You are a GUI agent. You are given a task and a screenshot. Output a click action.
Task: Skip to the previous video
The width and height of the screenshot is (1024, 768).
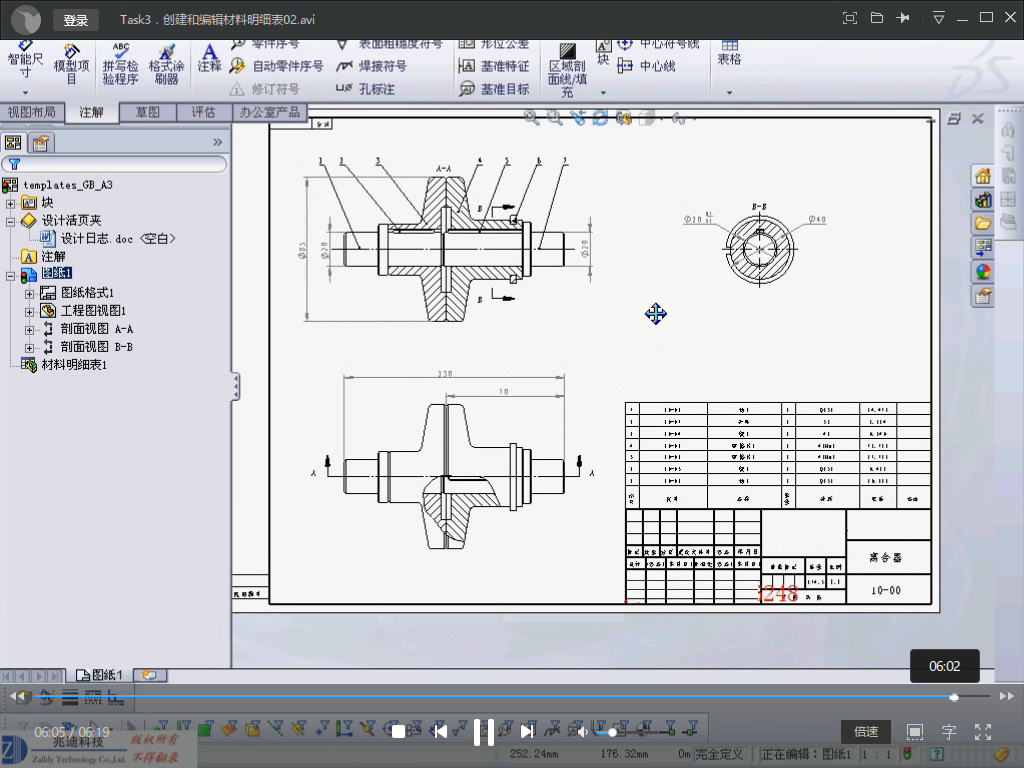pyautogui.click(x=441, y=732)
